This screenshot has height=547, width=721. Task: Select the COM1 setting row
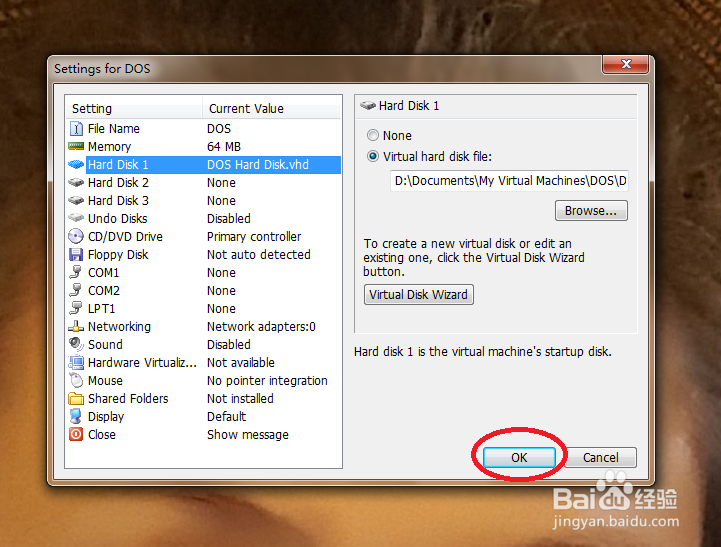(x=204, y=272)
